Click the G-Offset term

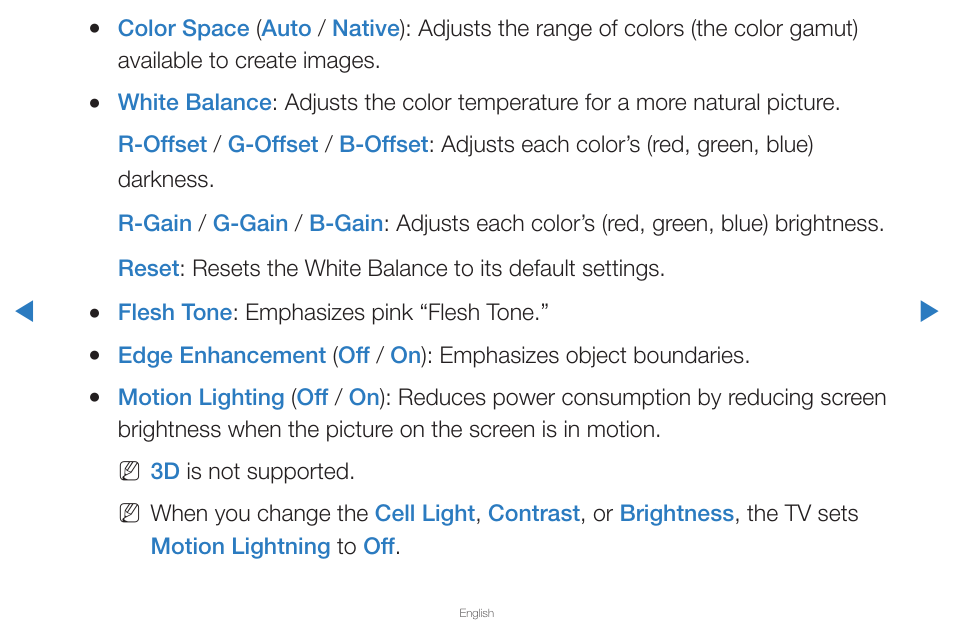point(273,145)
